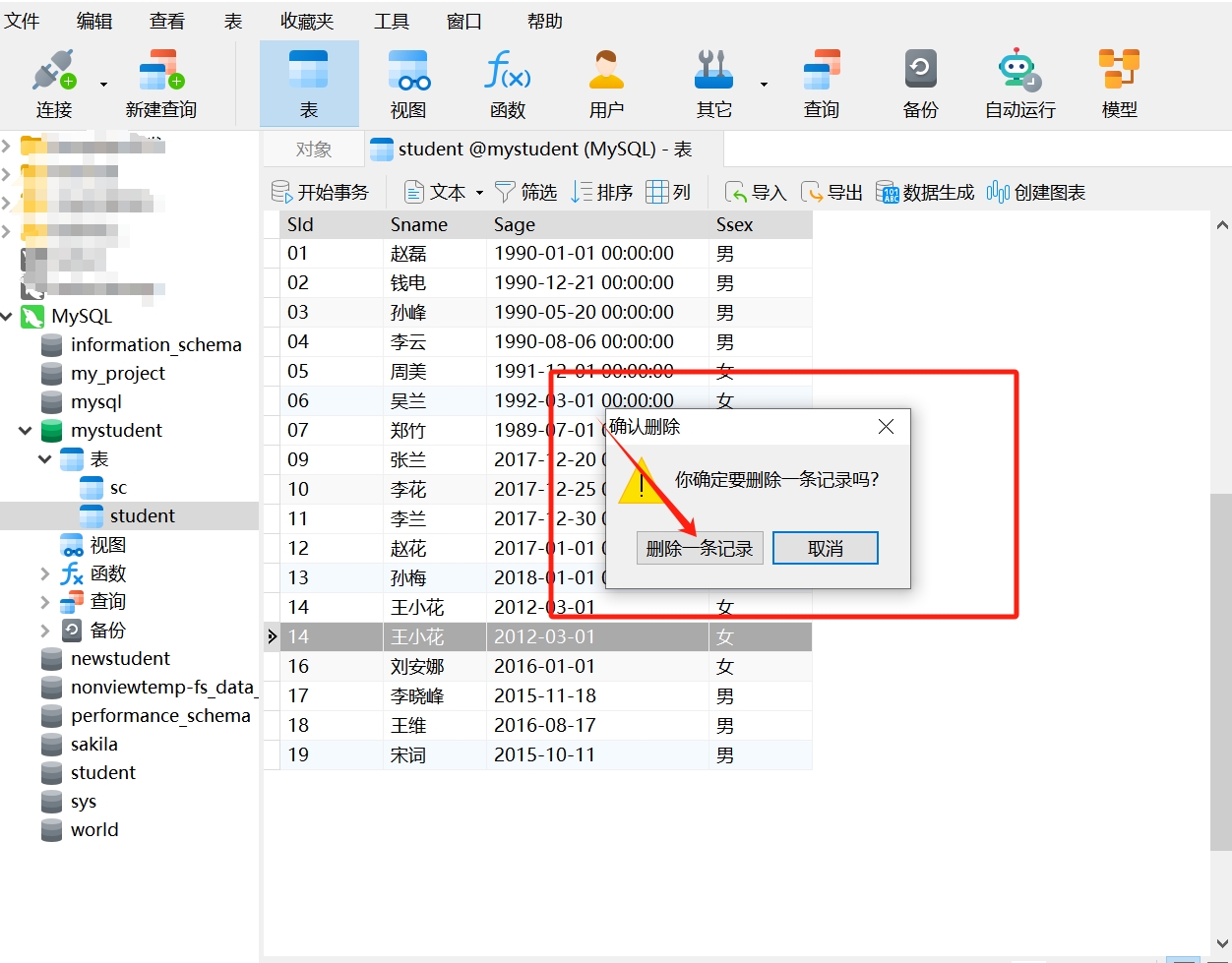Click 创建图表 create chart button
Image resolution: width=1232 pixels, height=963 pixels.
coord(1036,192)
